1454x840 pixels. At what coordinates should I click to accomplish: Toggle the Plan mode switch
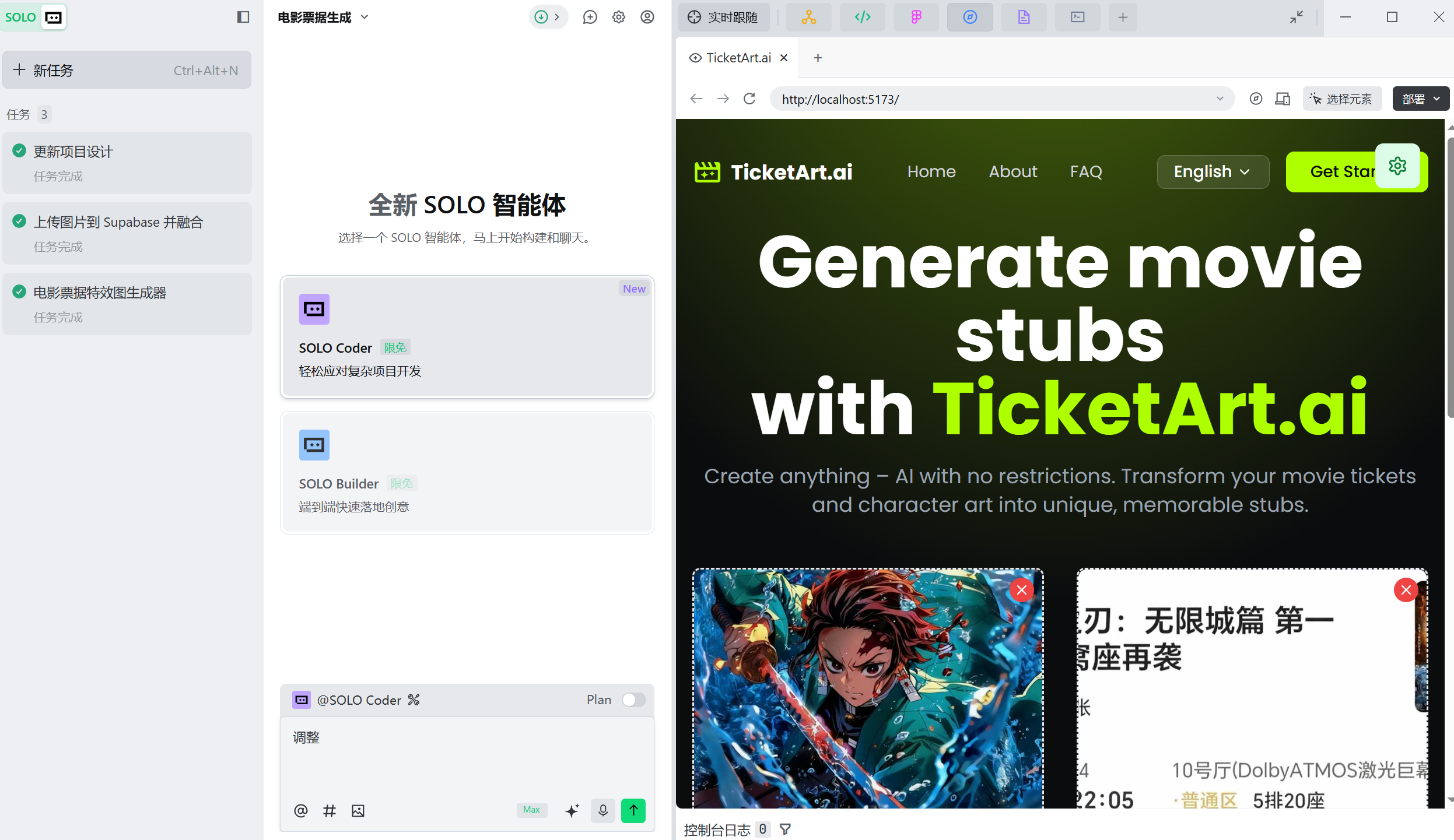(633, 700)
